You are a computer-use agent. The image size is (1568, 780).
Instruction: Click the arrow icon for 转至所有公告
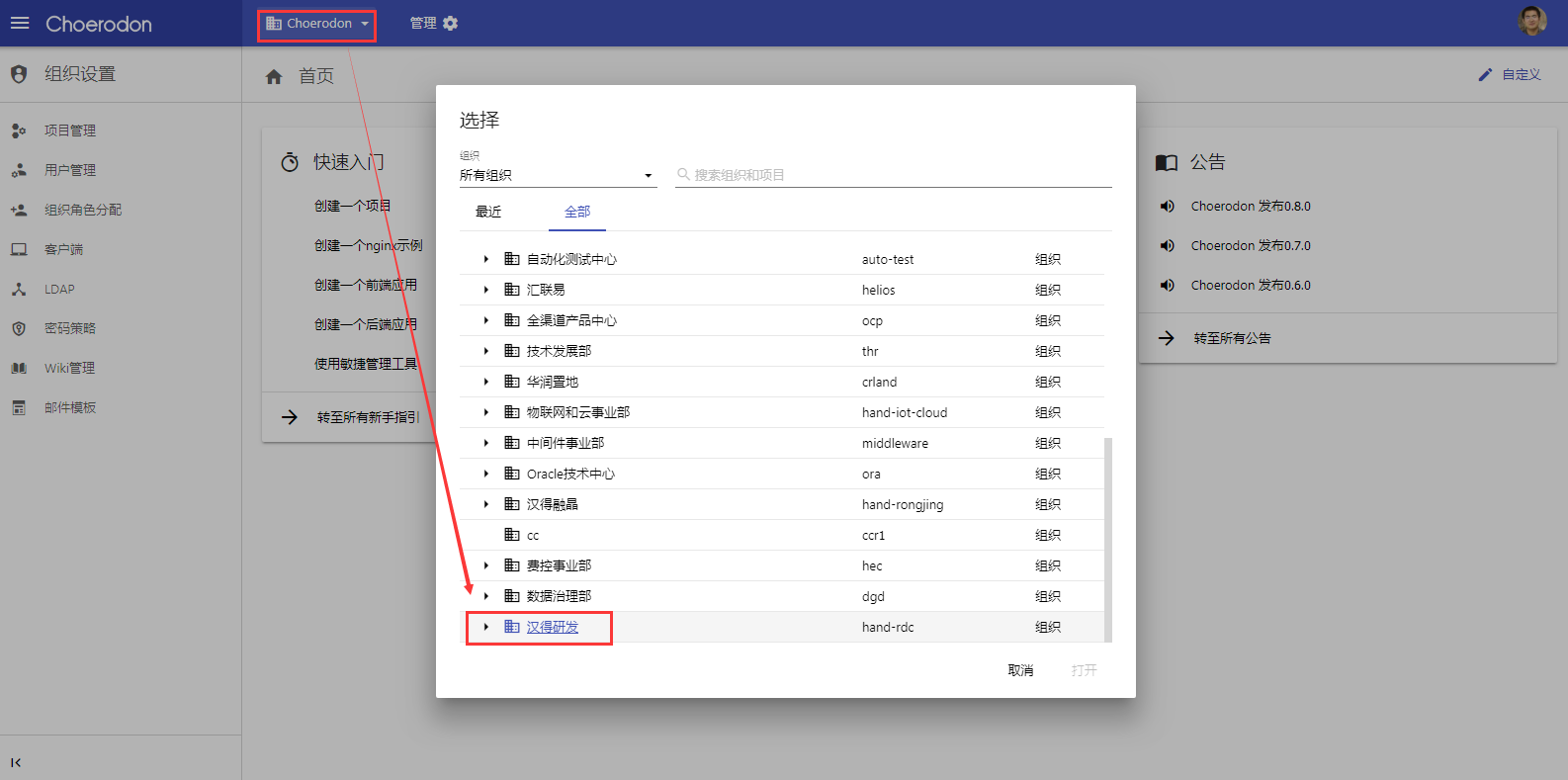(1167, 338)
